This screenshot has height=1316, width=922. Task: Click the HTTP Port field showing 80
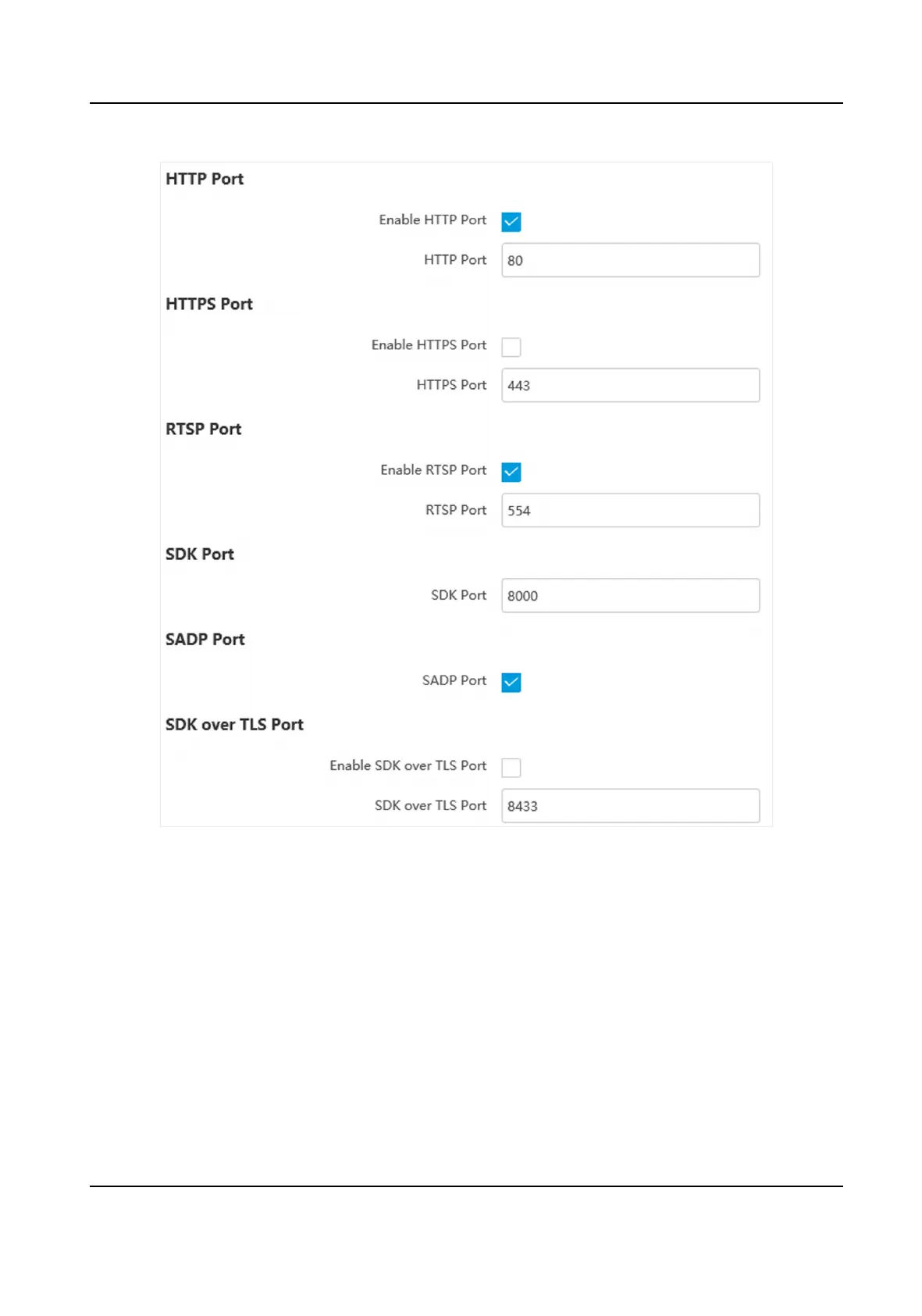pos(630,260)
